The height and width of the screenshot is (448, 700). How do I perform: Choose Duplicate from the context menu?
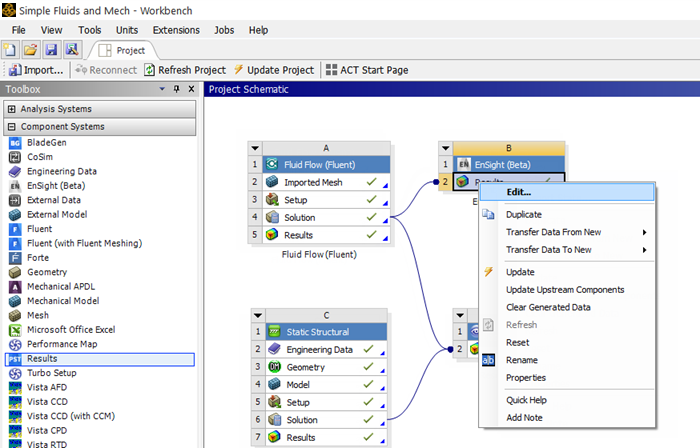[567, 215]
